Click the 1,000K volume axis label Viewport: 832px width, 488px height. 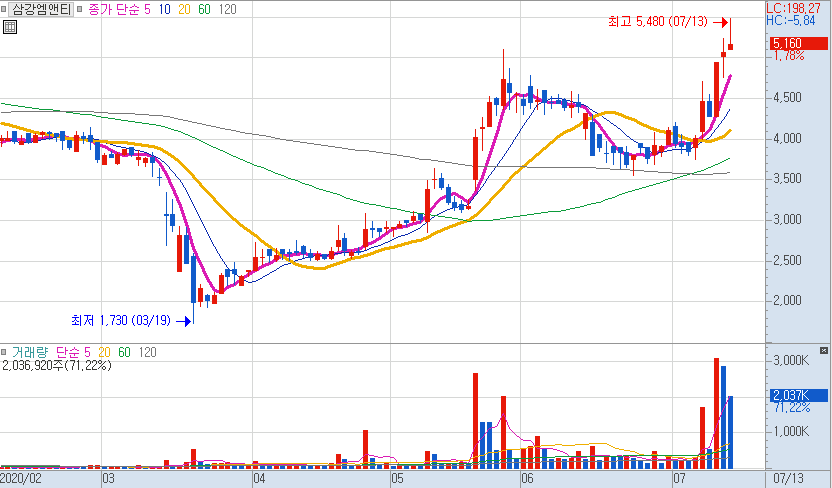(x=791, y=432)
